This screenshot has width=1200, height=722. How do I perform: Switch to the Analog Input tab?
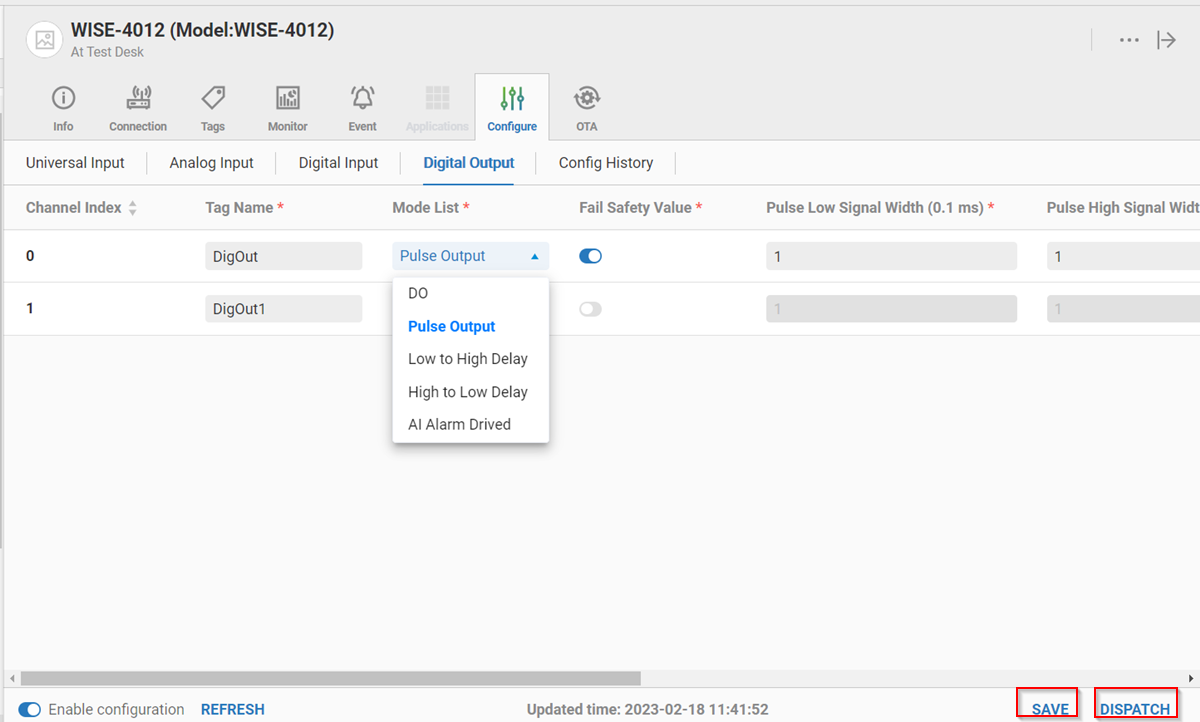211,163
